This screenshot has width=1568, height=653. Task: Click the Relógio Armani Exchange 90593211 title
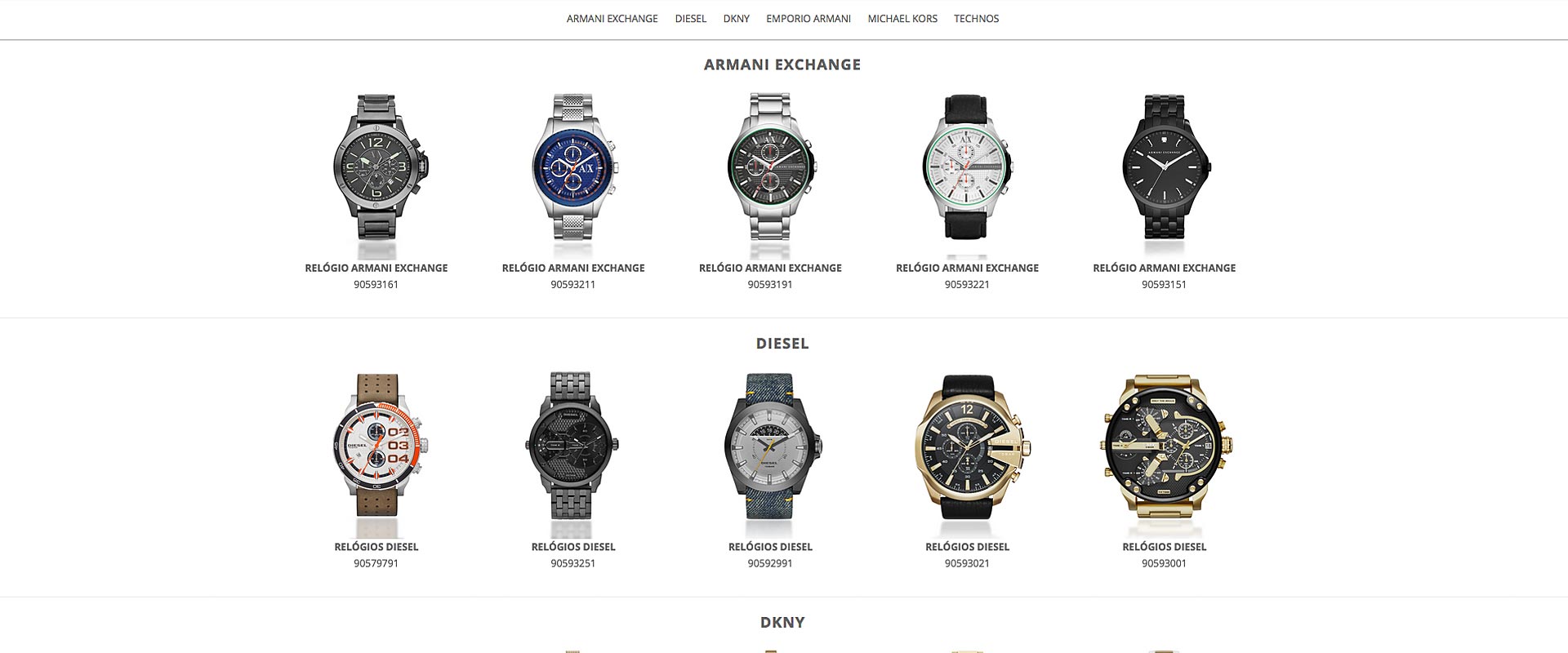tap(573, 268)
